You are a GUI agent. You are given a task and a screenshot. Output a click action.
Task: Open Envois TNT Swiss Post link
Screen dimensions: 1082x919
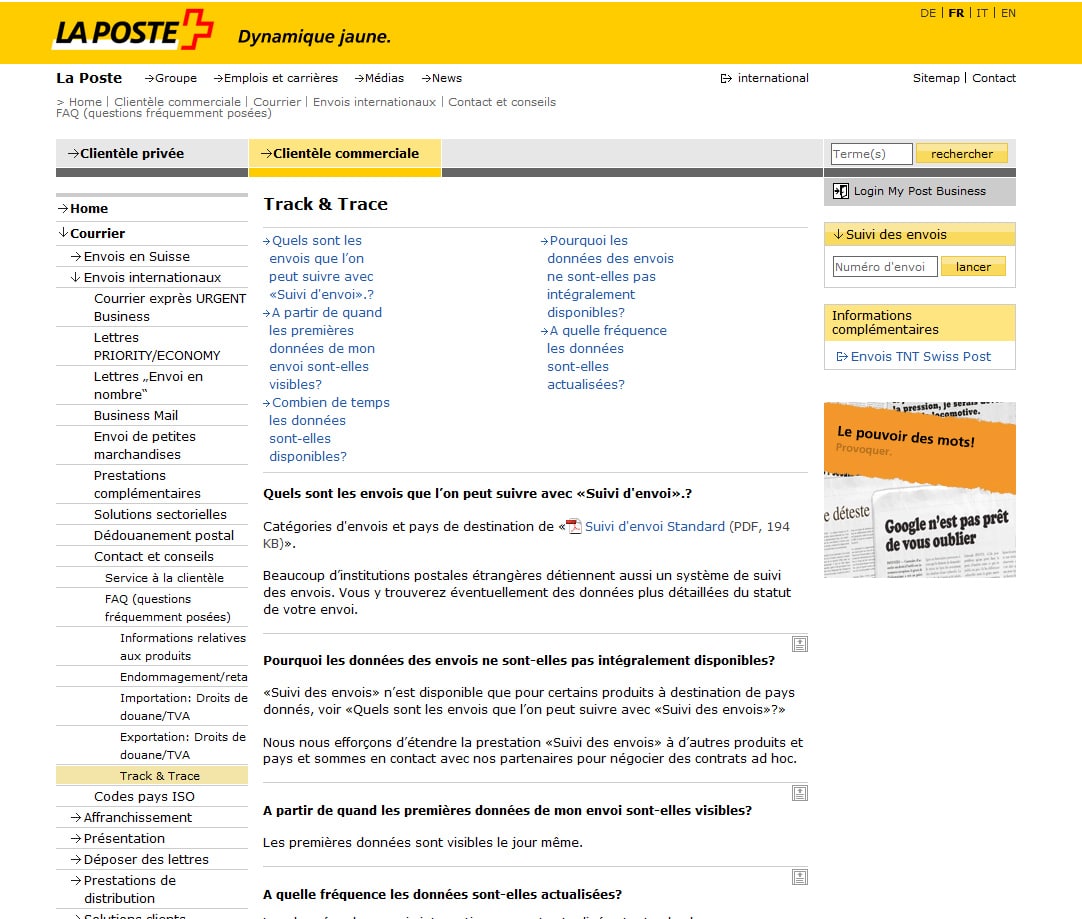click(921, 357)
